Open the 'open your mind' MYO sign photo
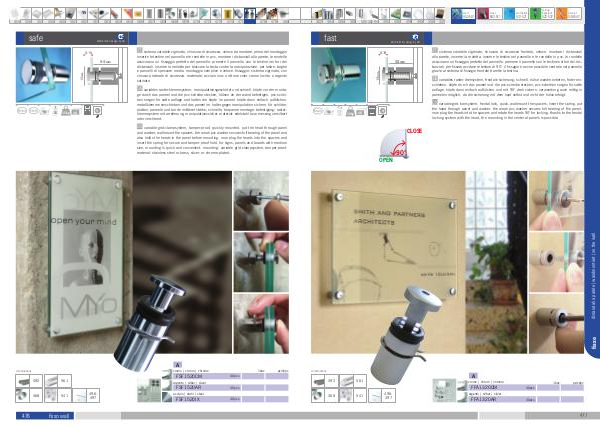This screenshot has height=426, width=600. pyautogui.click(x=124, y=262)
